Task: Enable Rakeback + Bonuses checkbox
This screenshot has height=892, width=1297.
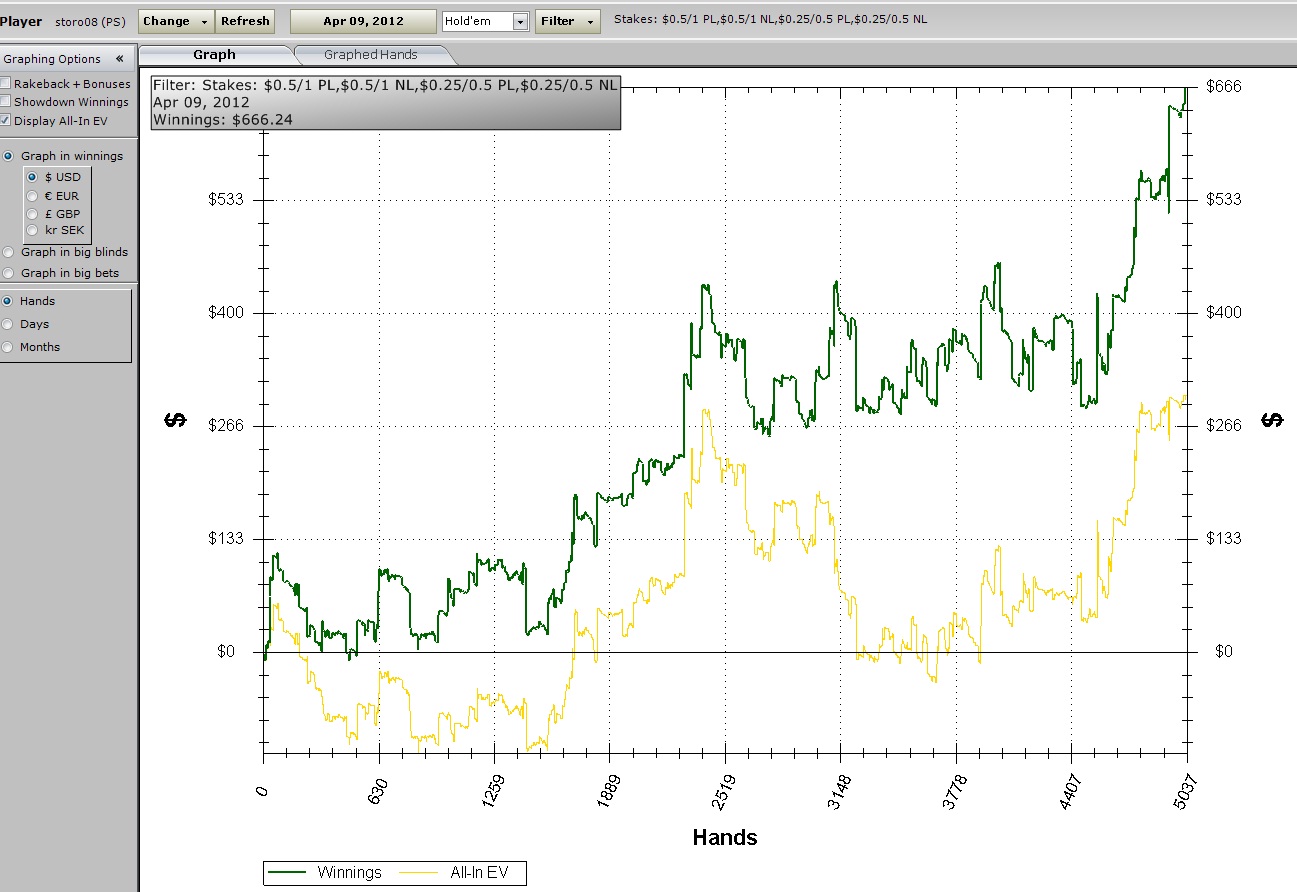Action: 6,84
